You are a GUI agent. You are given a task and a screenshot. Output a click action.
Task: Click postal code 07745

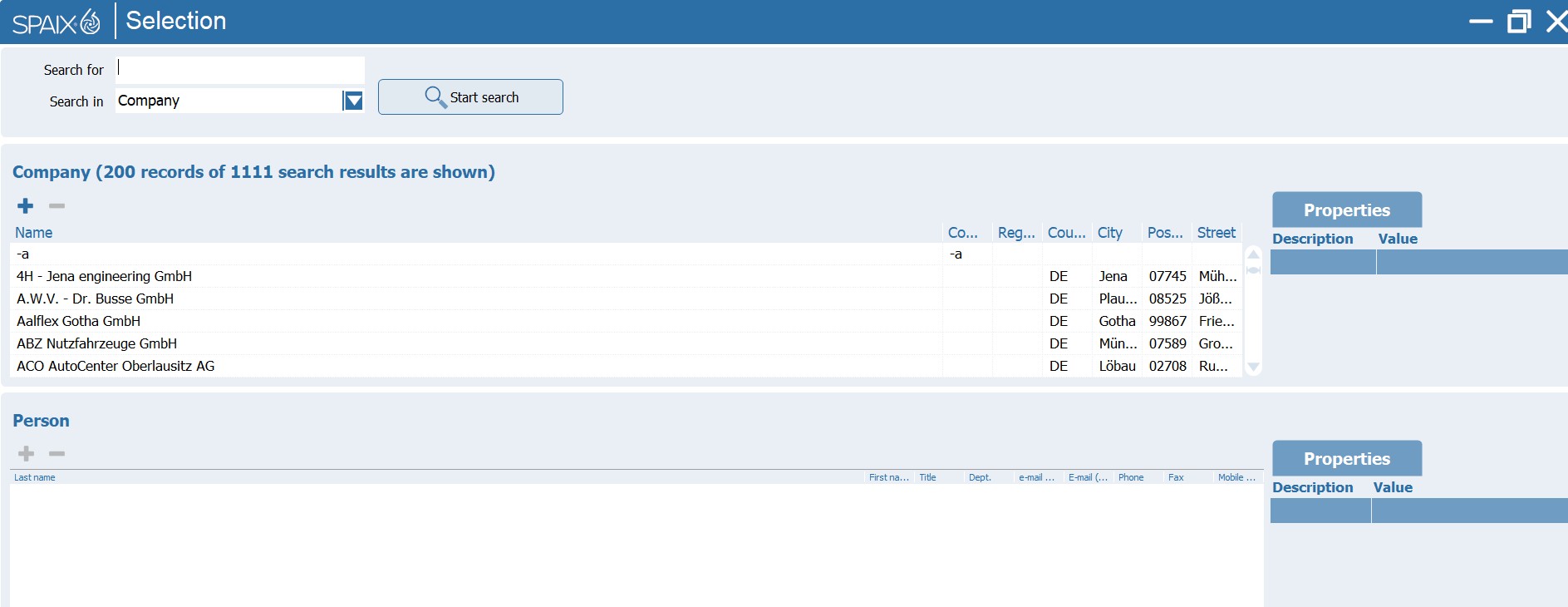1167,276
